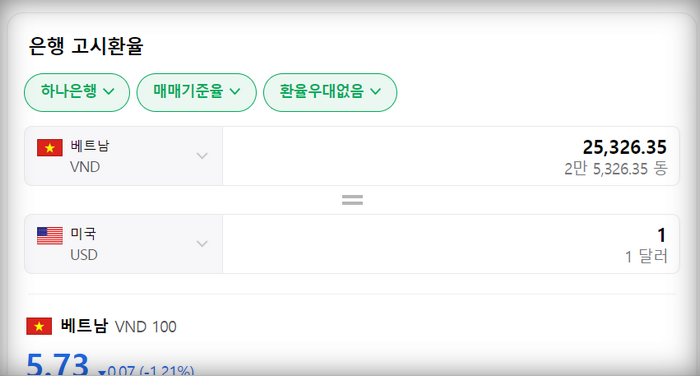This screenshot has height=376, width=700.
Task: Click the Vietnam flag in currency selector
Action: [x=50, y=148]
